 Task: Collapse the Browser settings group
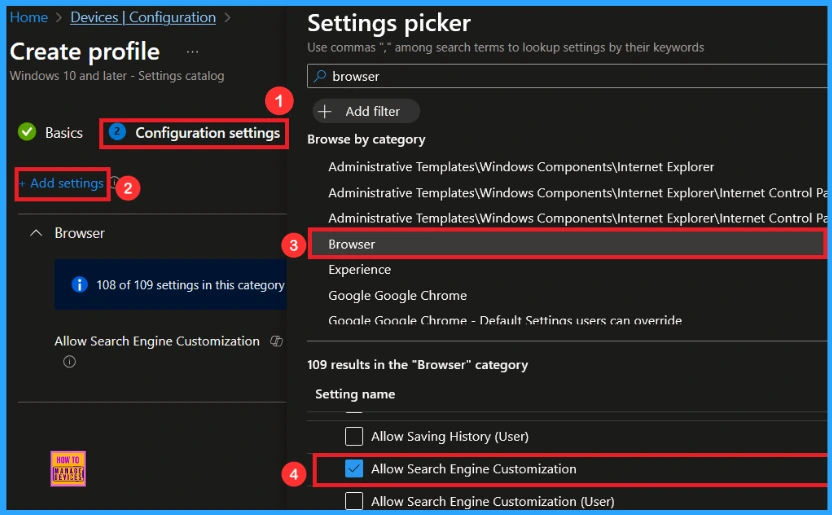coord(36,233)
